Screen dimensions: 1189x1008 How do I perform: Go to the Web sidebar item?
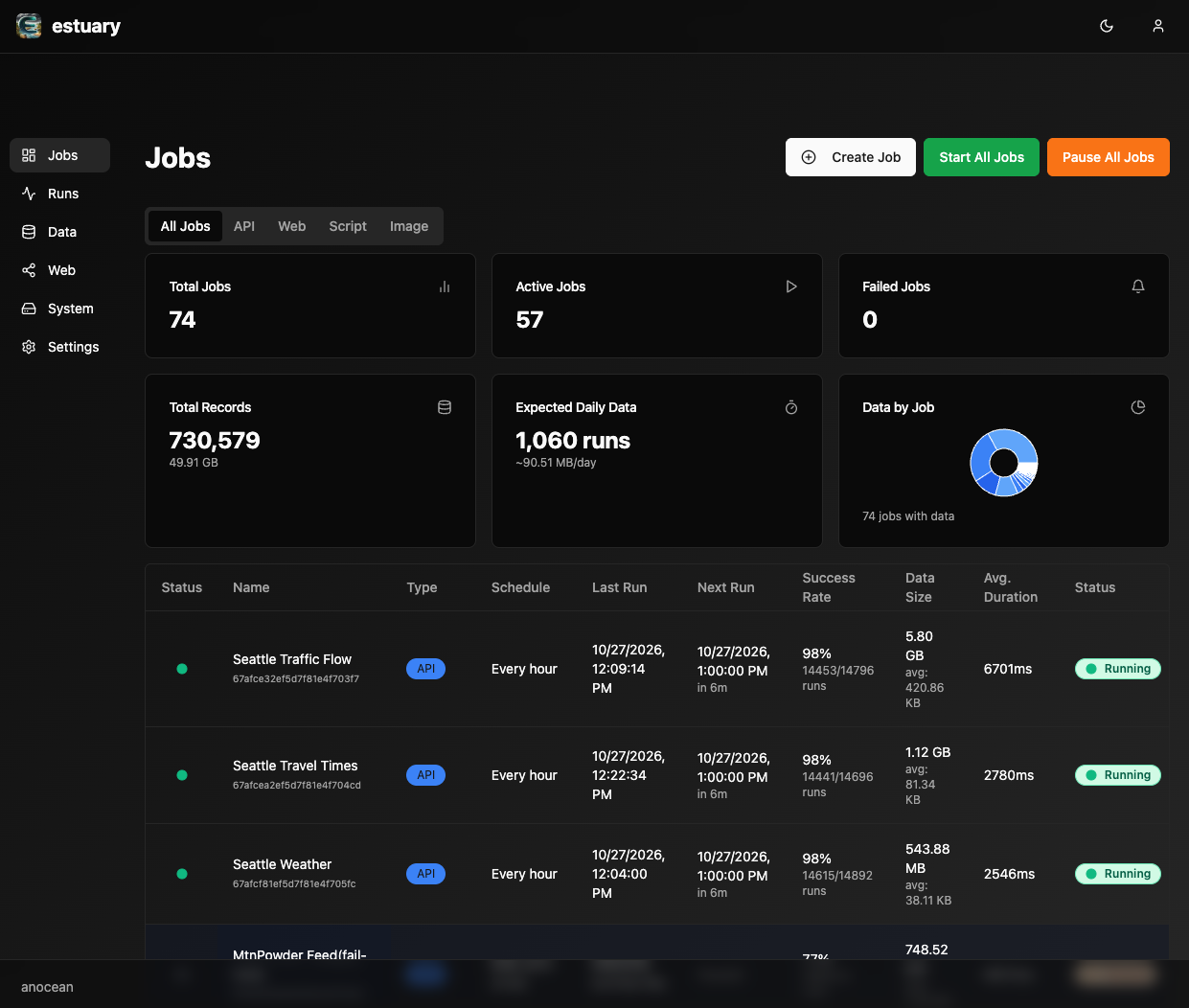click(59, 270)
